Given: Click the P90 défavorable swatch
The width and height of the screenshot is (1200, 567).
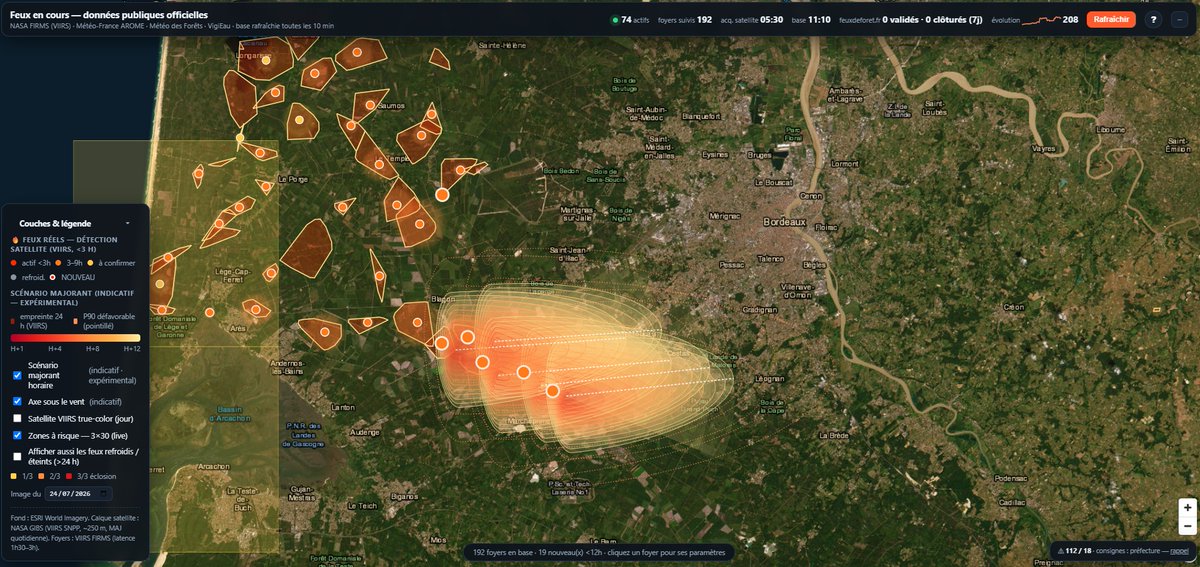Looking at the screenshot, I should click(x=75, y=322).
